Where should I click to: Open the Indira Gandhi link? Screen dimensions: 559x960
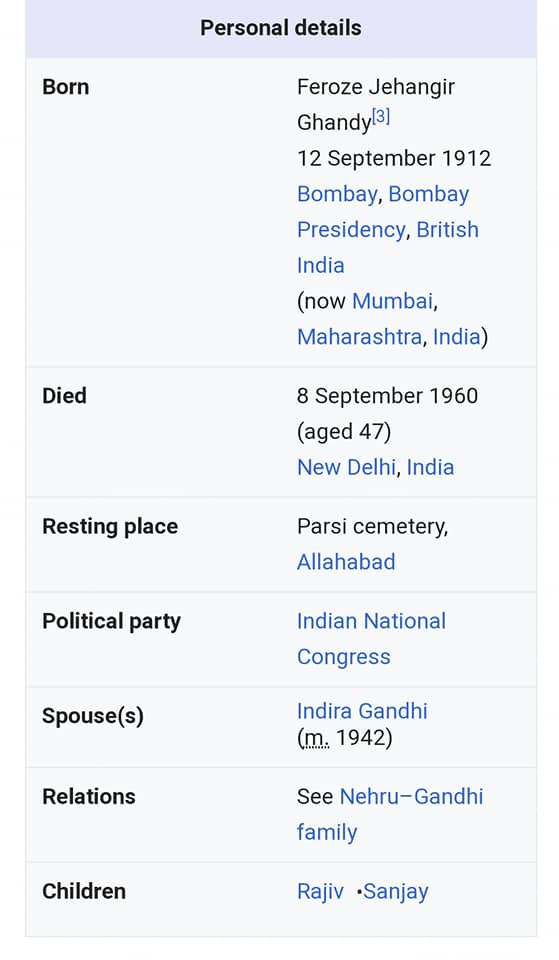362,711
